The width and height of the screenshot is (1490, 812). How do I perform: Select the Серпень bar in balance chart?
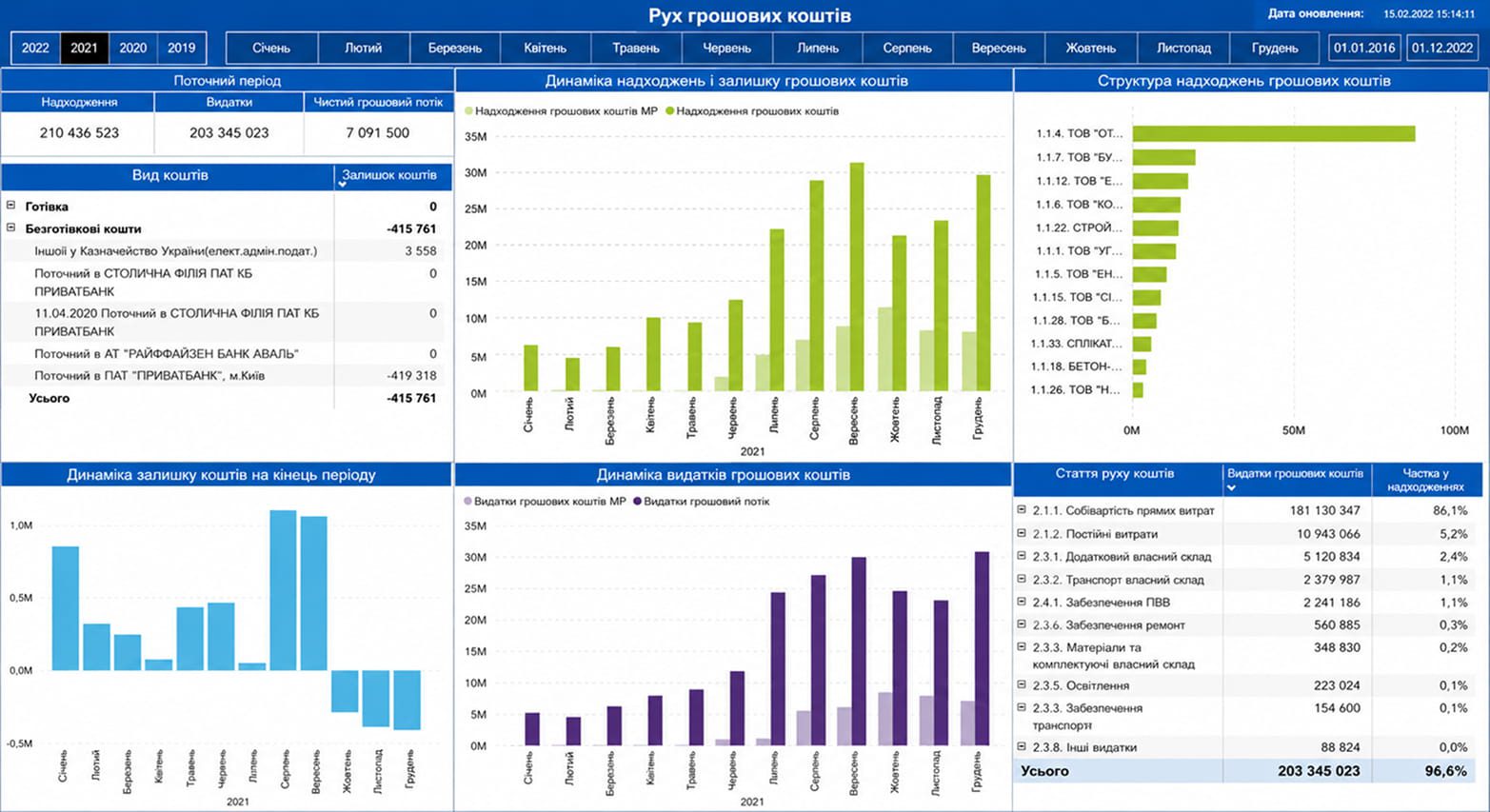tap(283, 590)
